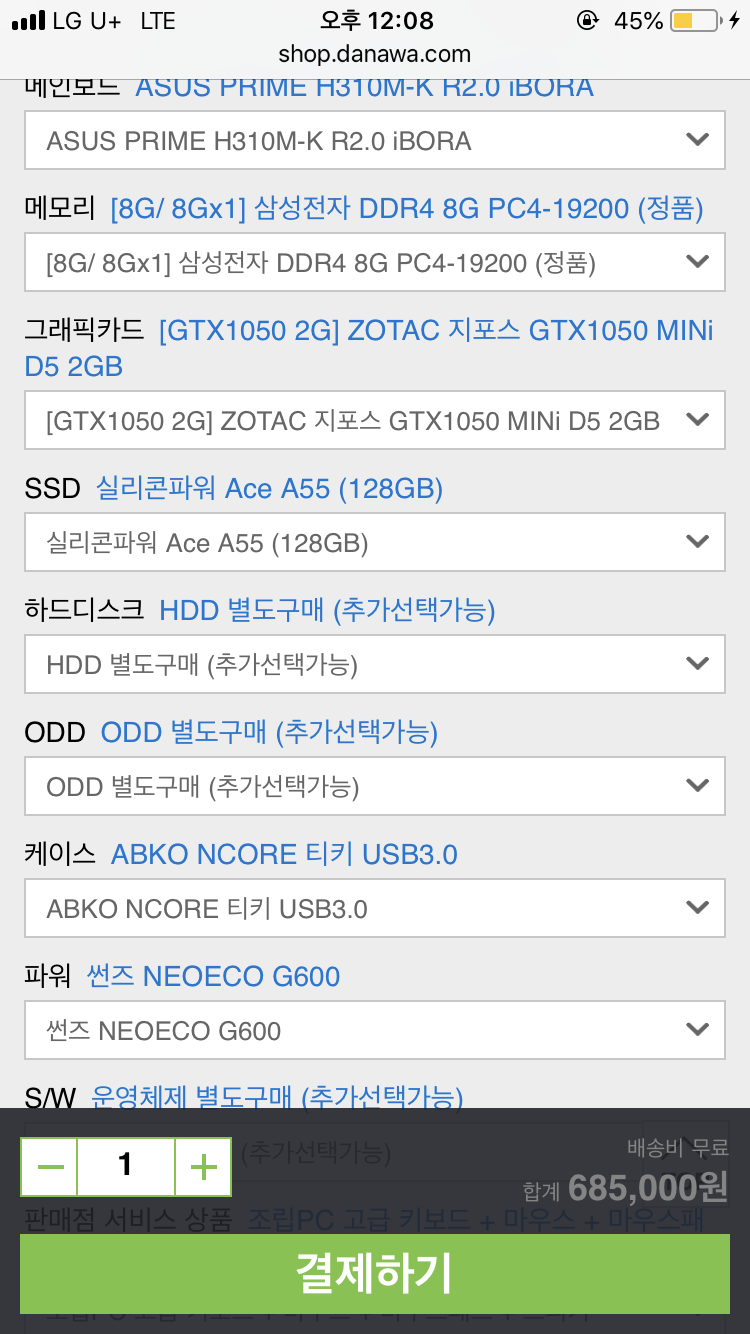Open the blue 실리콘파워 Ace A55 (128GB) link
Image resolution: width=750 pixels, height=1334 pixels.
pyautogui.click(x=269, y=488)
